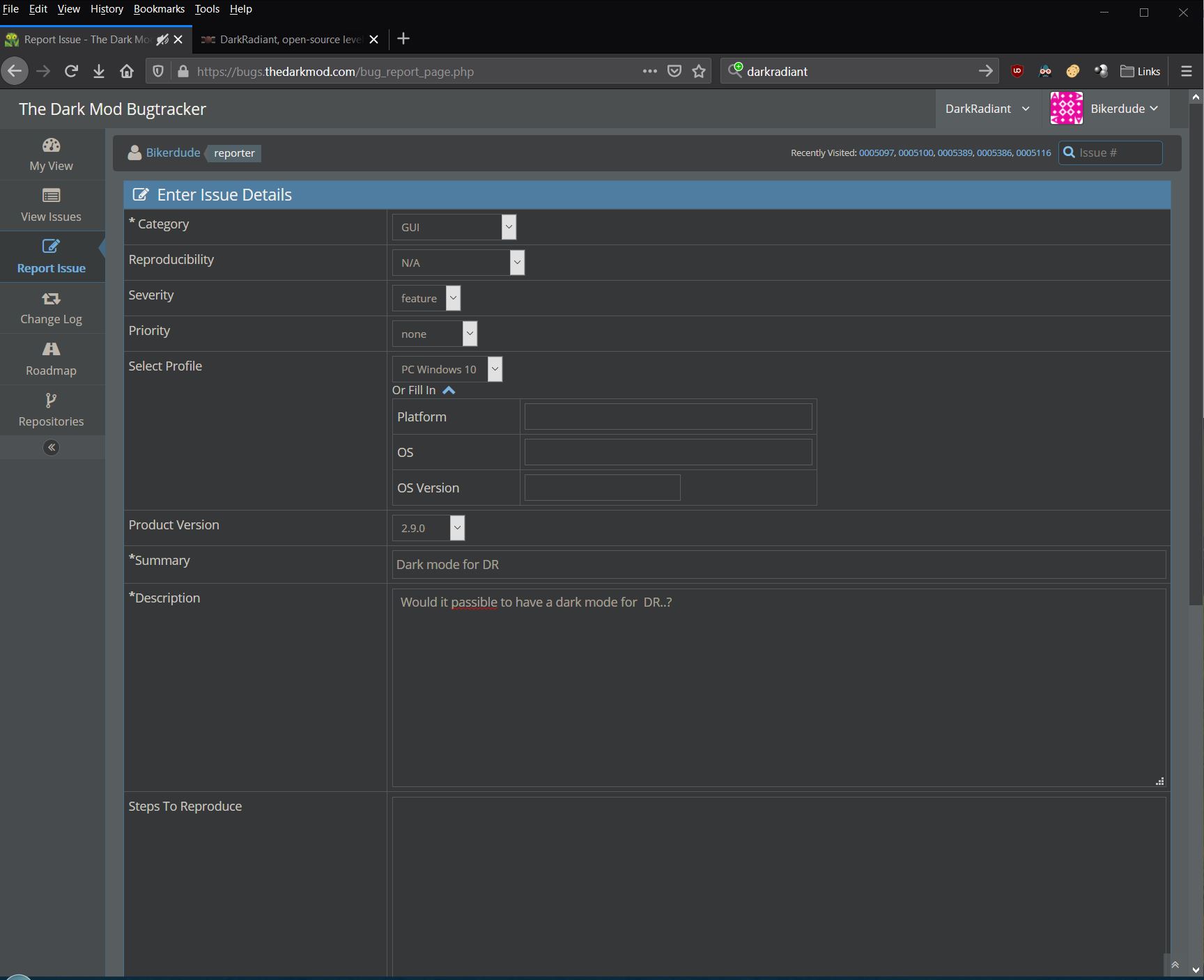Click into the Summary text field
The width and height of the screenshot is (1204, 980).
point(778,564)
